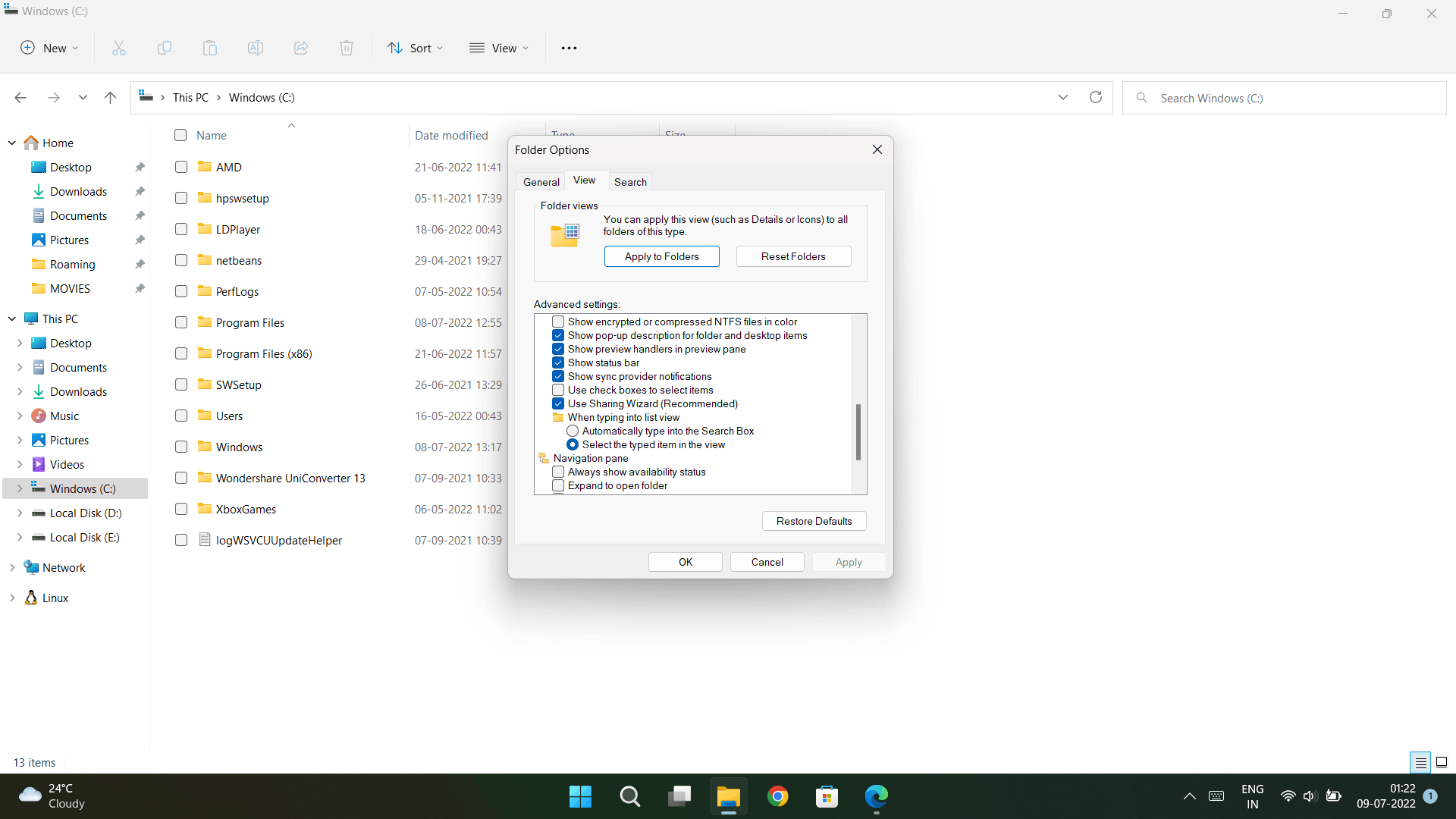Switch to the Search tab in Folder Options

(x=630, y=182)
